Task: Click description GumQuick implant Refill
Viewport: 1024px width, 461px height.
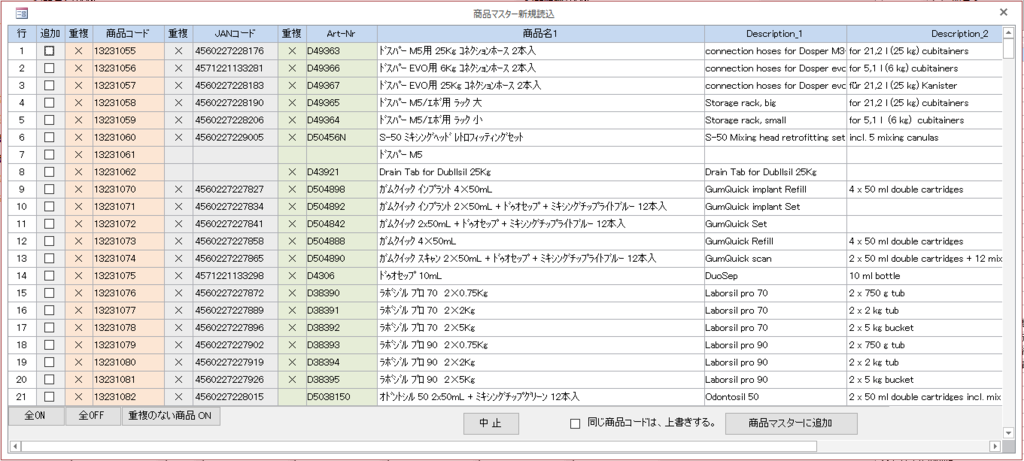Action: pos(775,189)
